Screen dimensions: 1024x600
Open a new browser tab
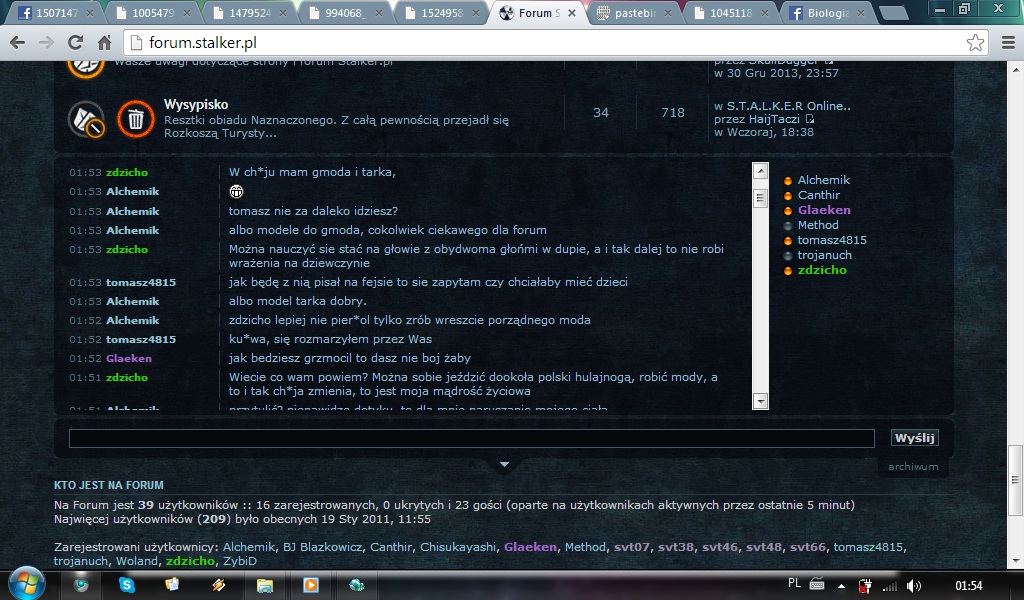[893, 13]
